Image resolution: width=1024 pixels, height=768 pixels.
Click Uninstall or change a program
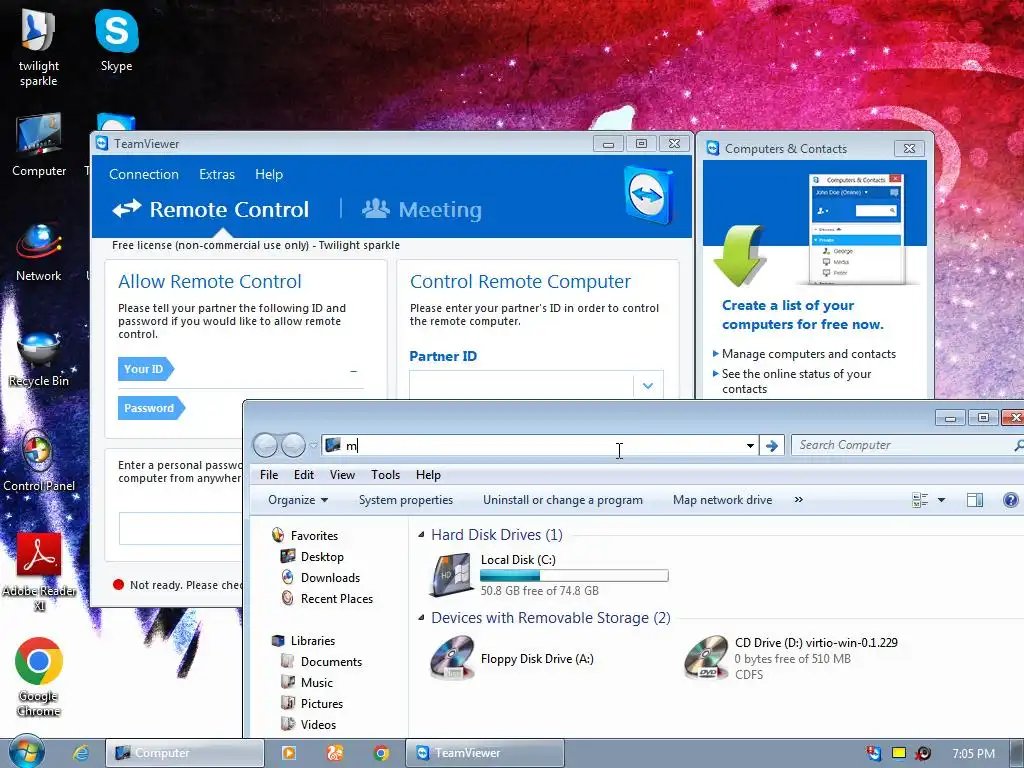click(x=563, y=500)
